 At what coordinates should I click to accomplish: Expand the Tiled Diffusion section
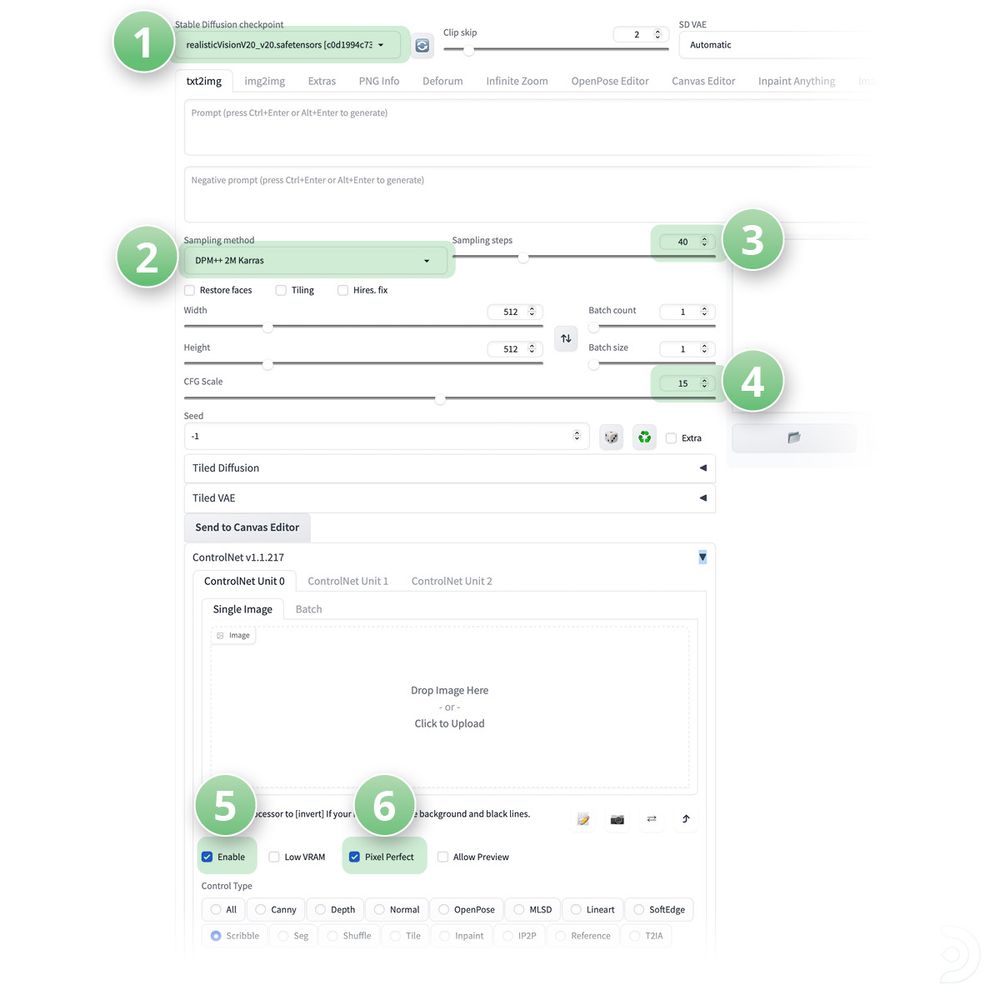tap(449, 467)
